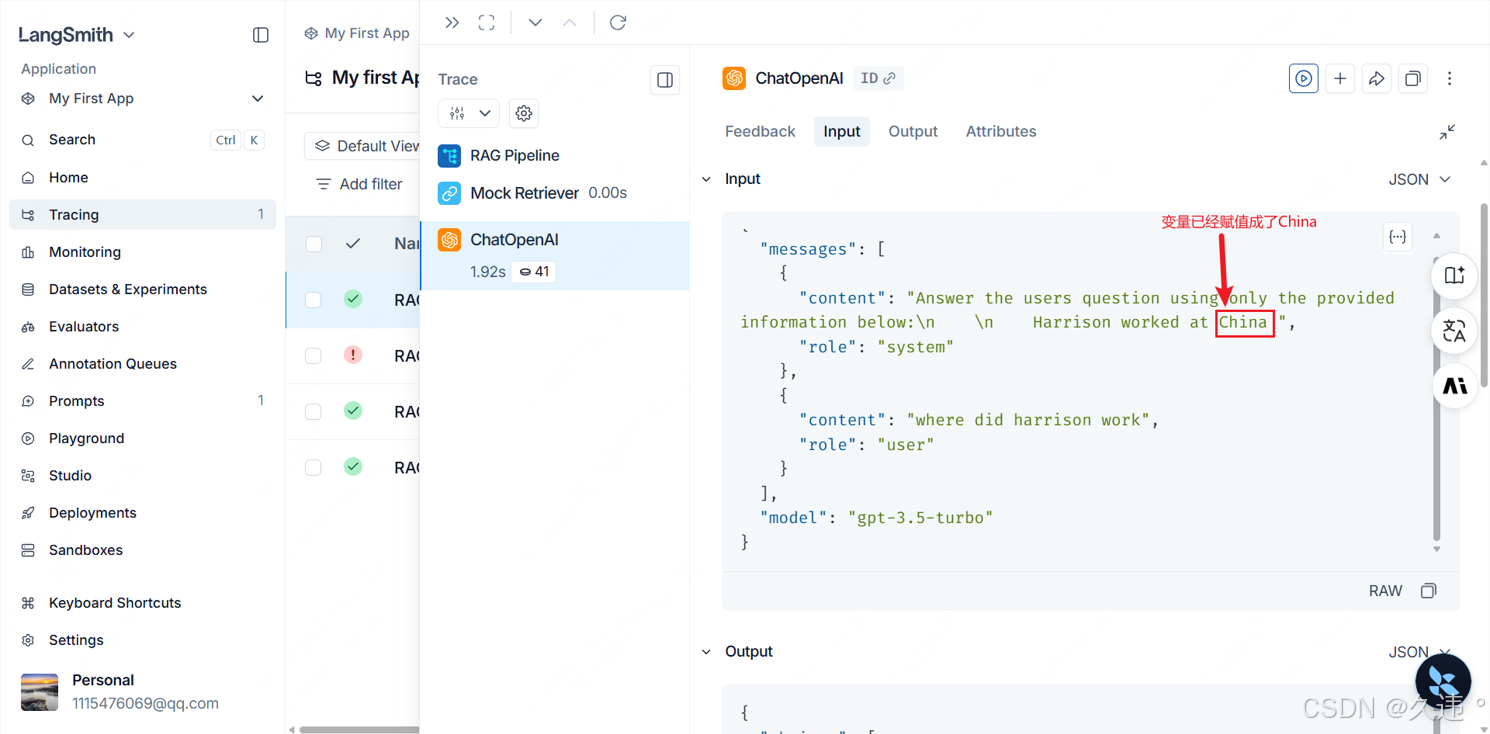Viewport: 1490px width, 734px height.
Task: Click the Deployments rocket icon
Action: tap(28, 513)
